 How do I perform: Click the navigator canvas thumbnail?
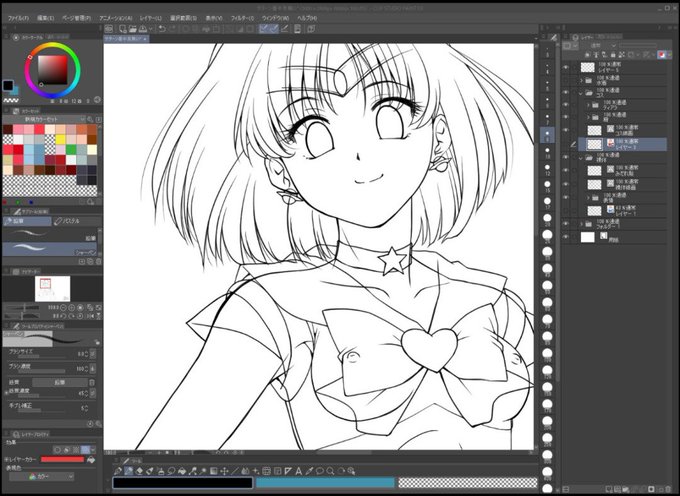pyautogui.click(x=52, y=289)
